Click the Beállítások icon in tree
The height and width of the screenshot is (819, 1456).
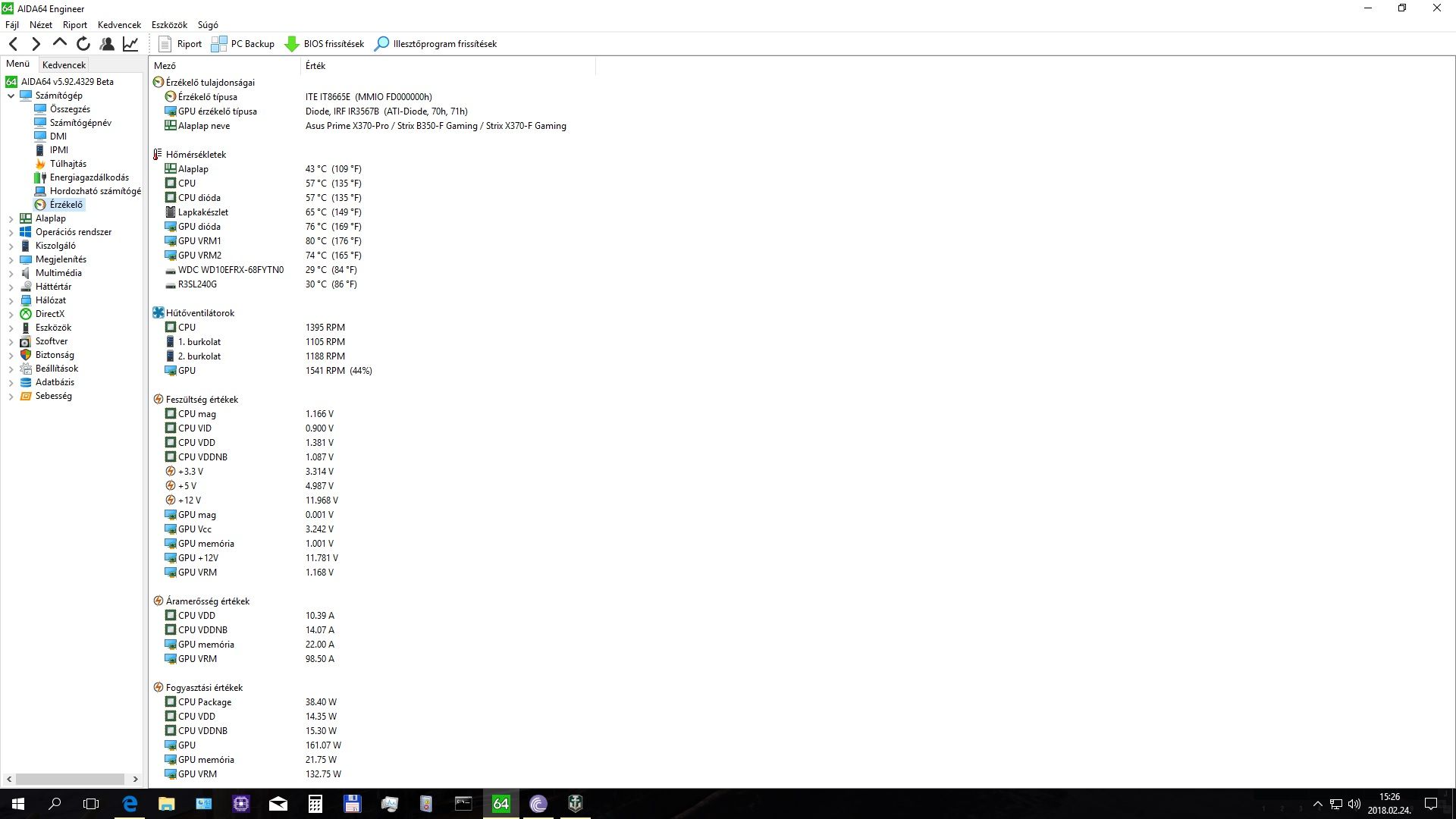click(x=26, y=369)
